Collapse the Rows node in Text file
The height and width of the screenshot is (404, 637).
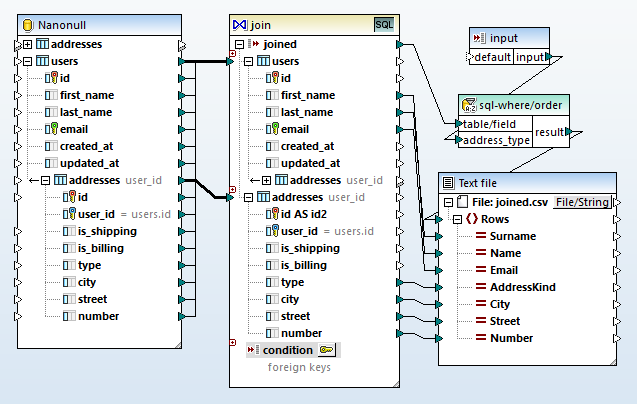tap(454, 219)
